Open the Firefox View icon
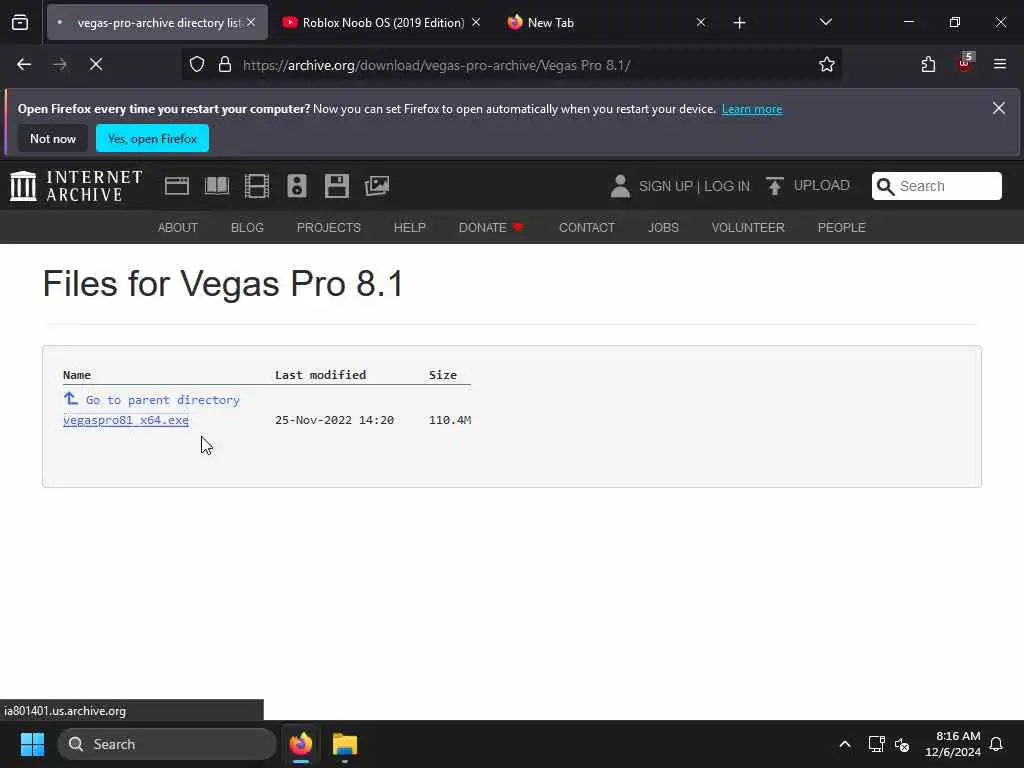This screenshot has height=768, width=1024. [20, 23]
